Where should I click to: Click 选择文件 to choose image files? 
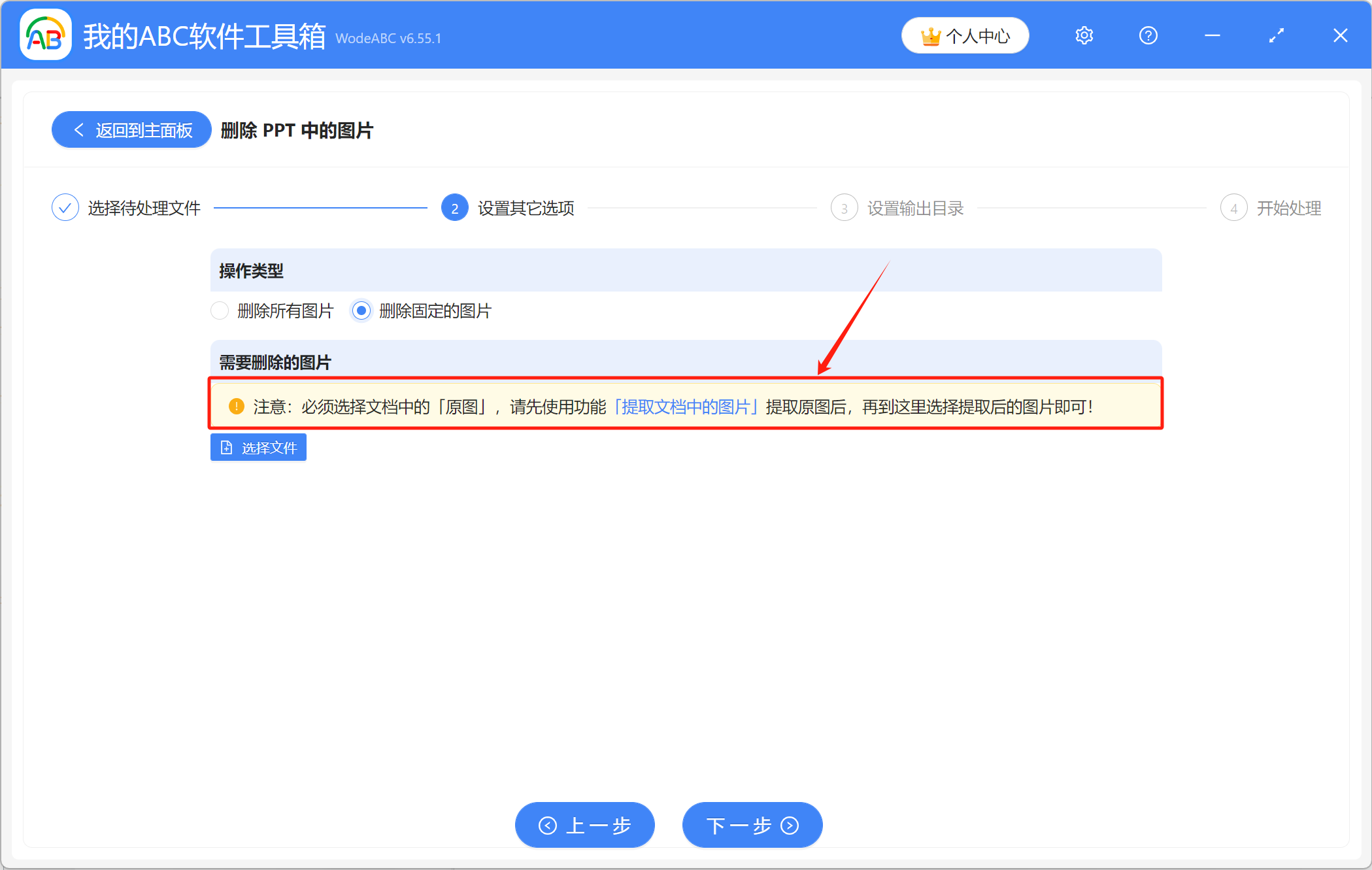coord(259,448)
